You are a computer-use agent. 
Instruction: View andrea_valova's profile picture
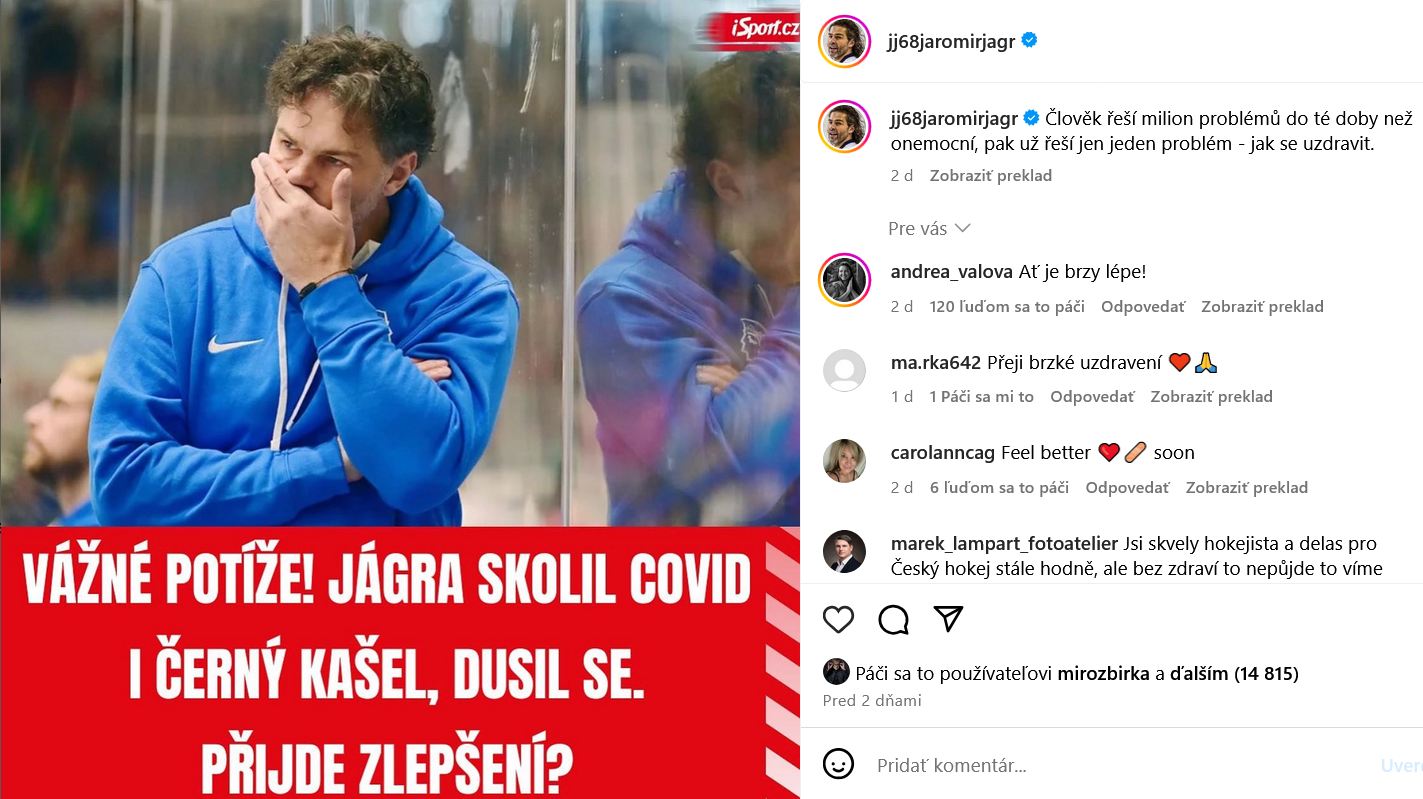(x=844, y=279)
